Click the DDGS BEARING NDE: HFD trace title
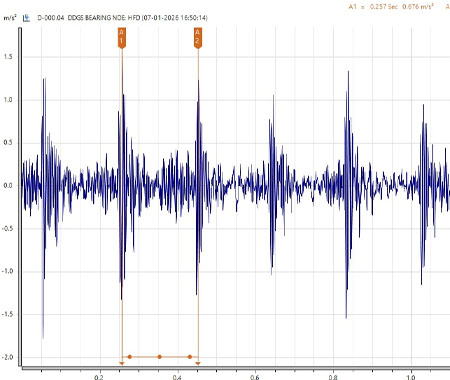The image size is (450, 380). pos(122,18)
